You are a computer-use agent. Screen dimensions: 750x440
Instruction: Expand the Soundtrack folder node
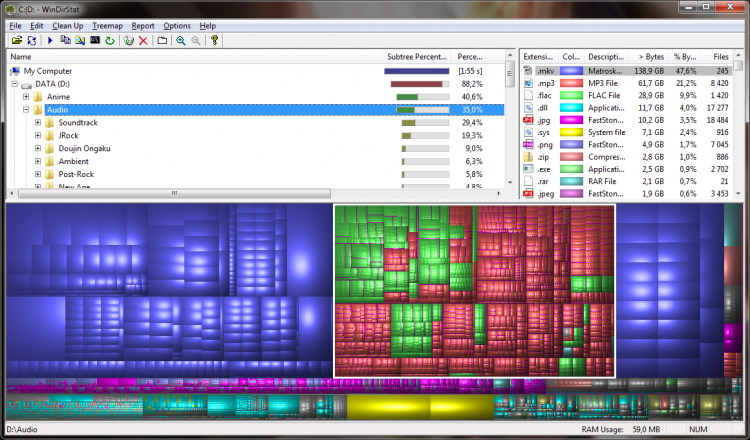click(38, 123)
